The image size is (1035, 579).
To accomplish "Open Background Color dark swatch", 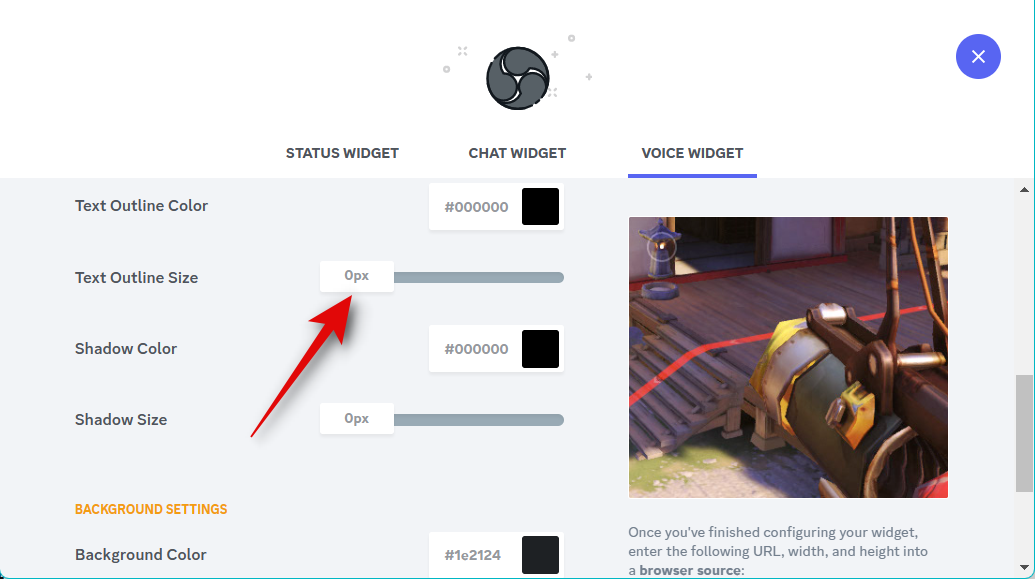I will click(x=540, y=555).
